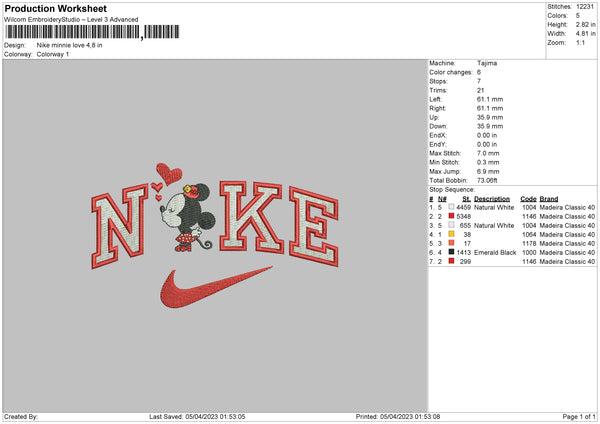This screenshot has height=424, width=600.
Task: Click the 'Code' column header
Action: pos(528,199)
